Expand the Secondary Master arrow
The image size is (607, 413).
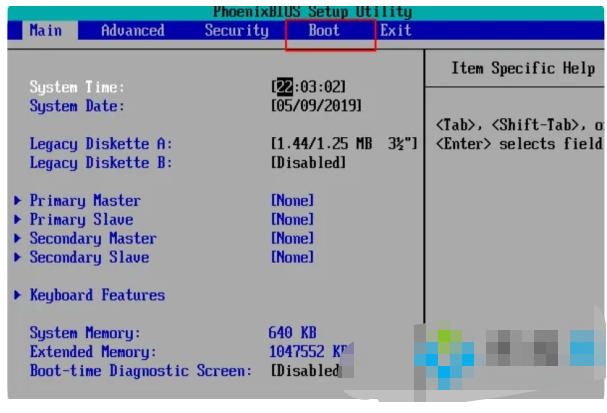coord(18,239)
